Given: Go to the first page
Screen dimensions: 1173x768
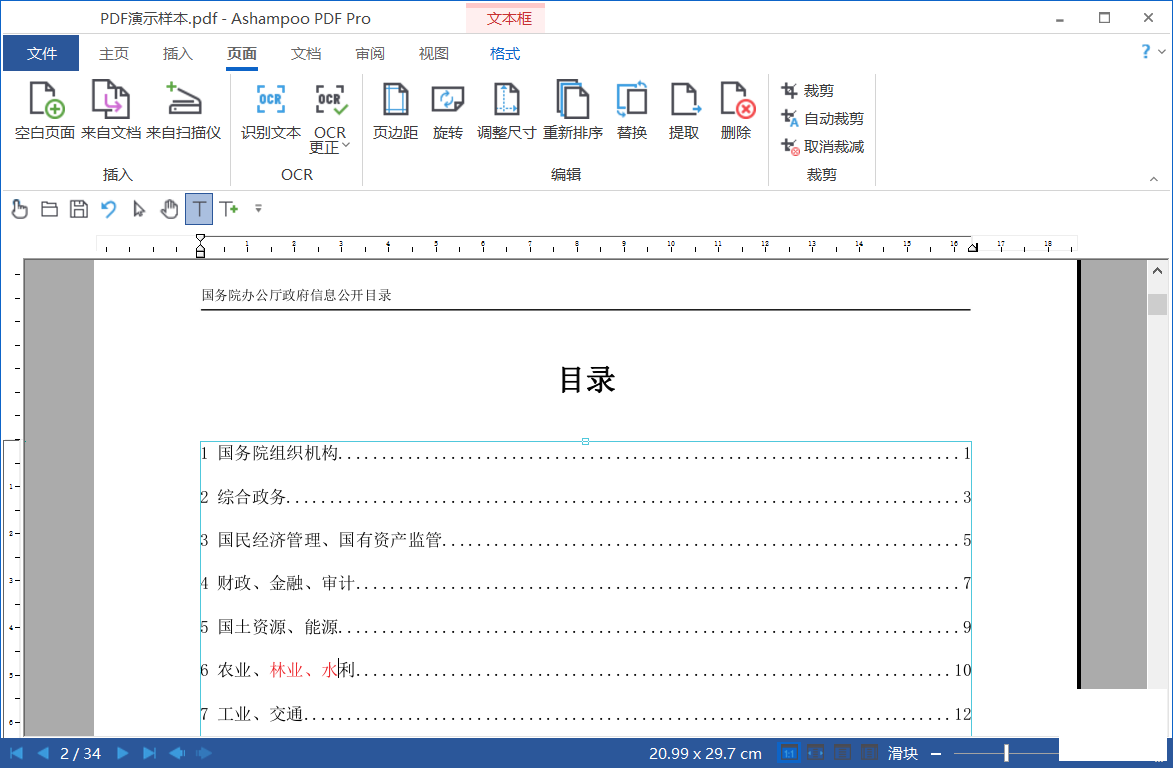Looking at the screenshot, I should (x=16, y=753).
